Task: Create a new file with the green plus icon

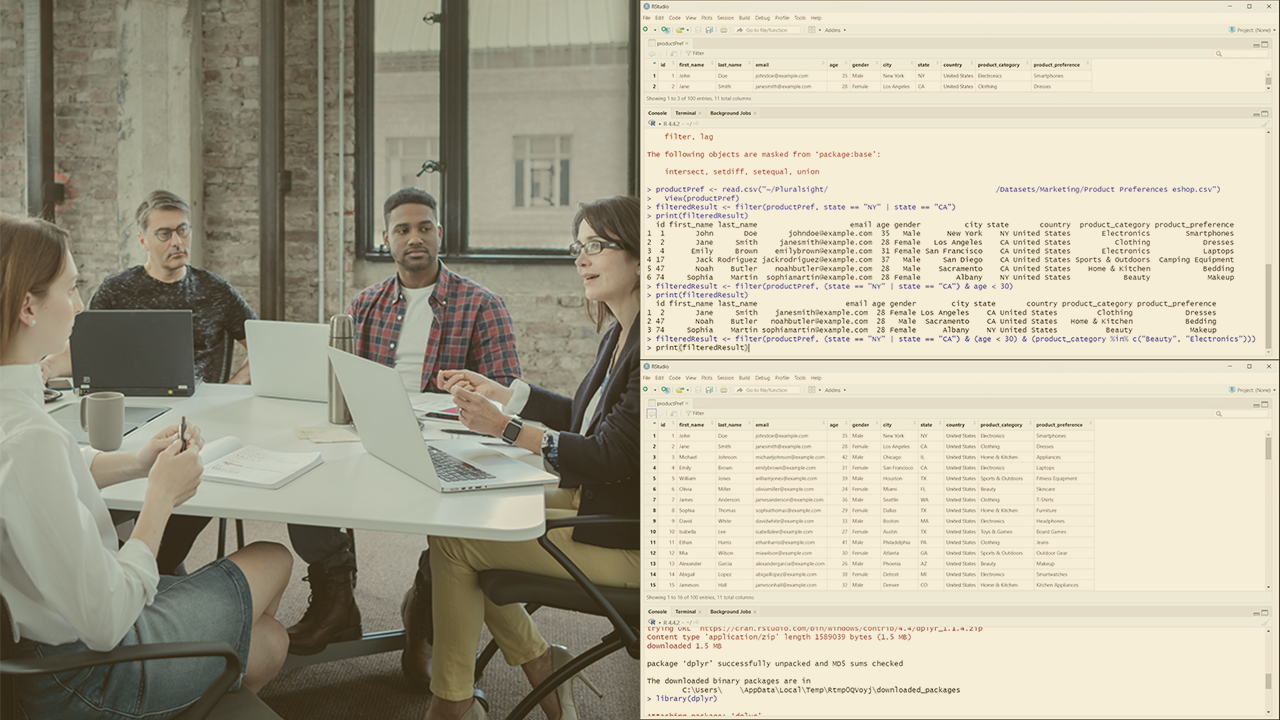Action: click(x=645, y=30)
